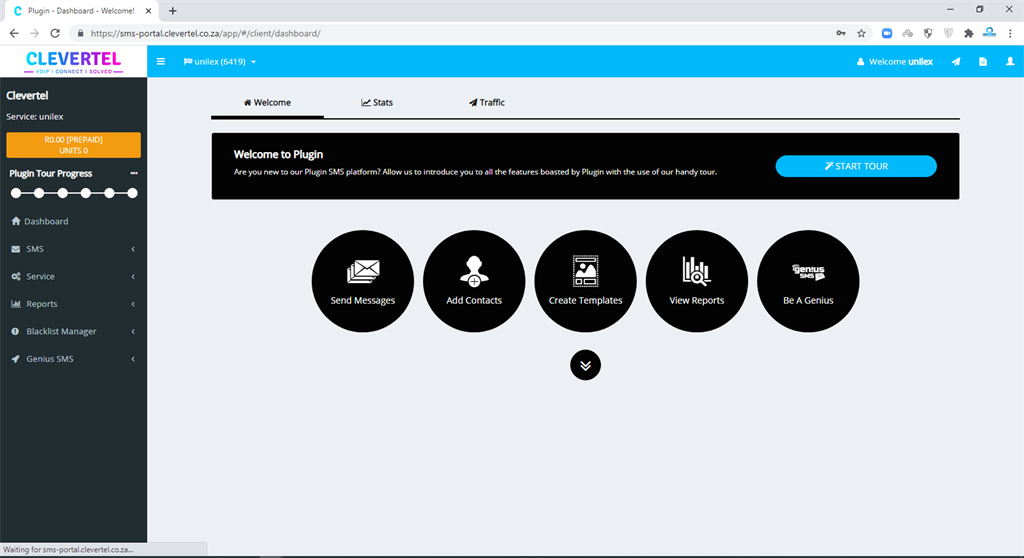1024x558 pixels.
Task: Open the browser extensions puzzle icon
Action: pos(968,33)
